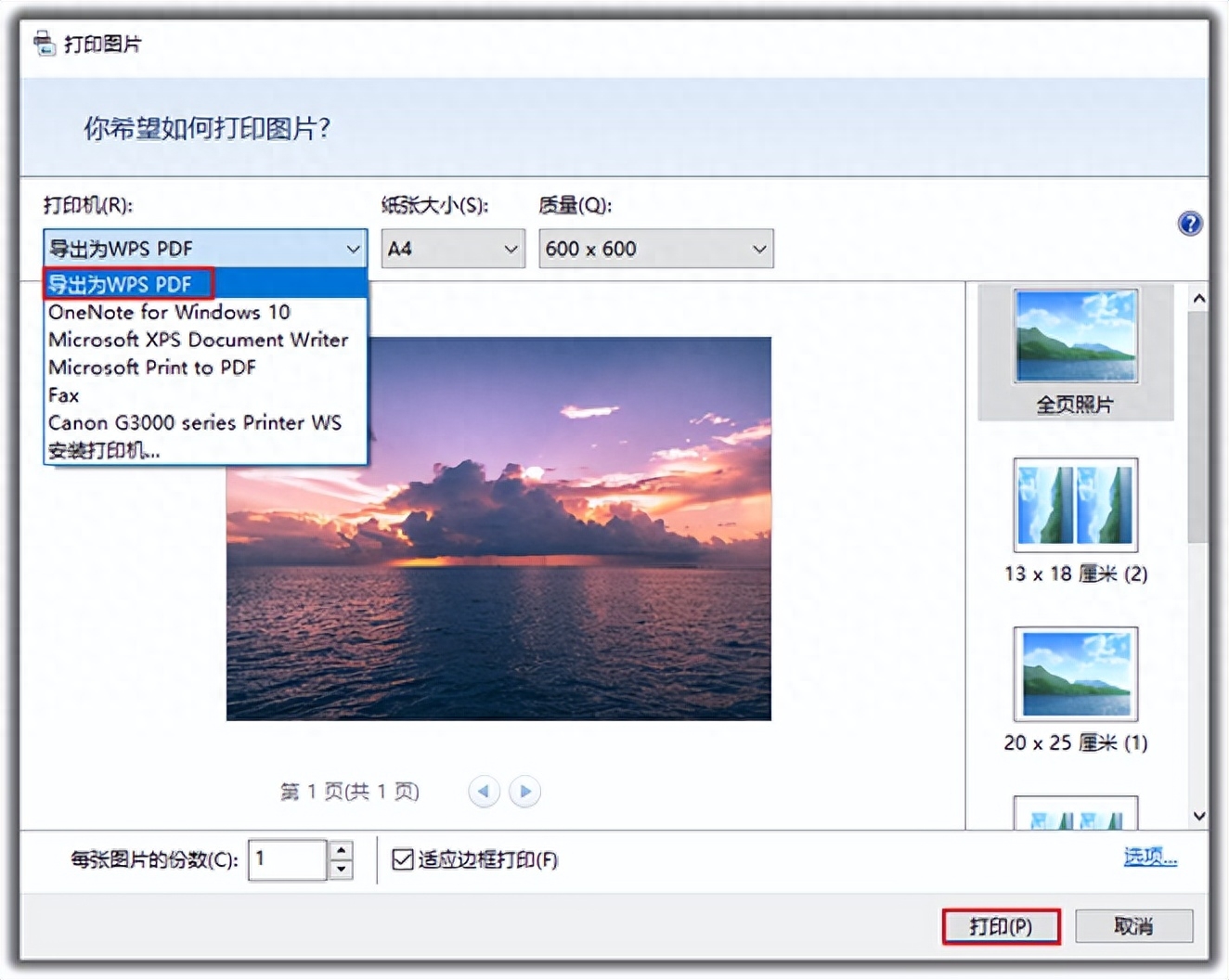Select the 13 x 18 厘米 (2) layout

(1076, 521)
